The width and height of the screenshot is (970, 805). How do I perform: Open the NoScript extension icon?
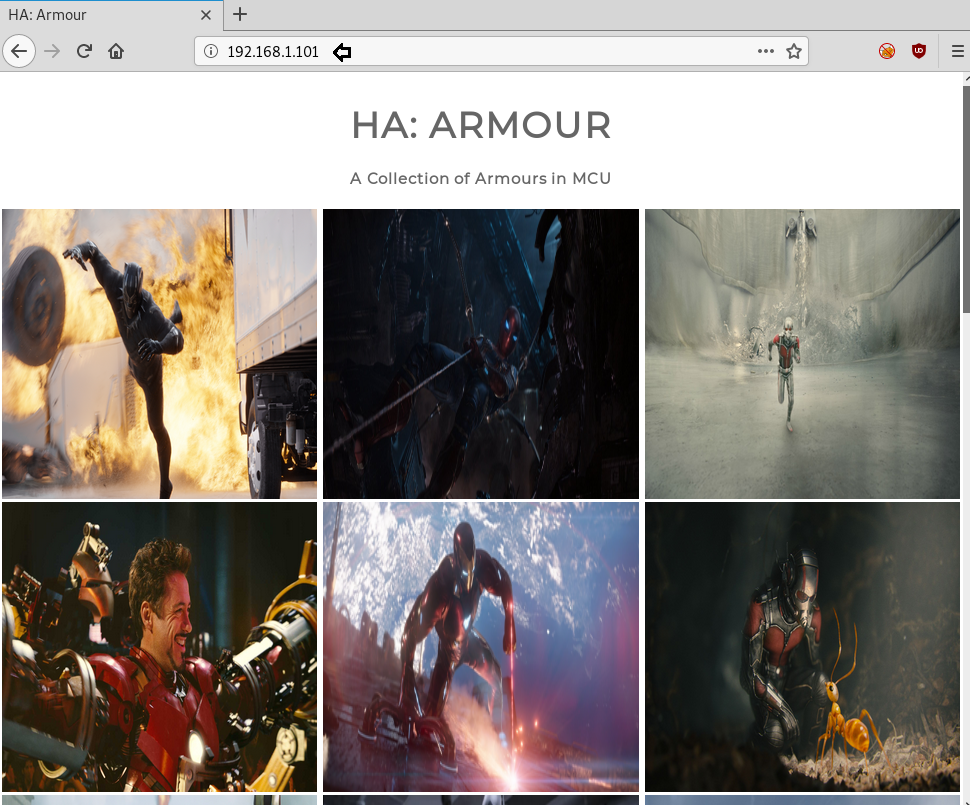[x=887, y=51]
